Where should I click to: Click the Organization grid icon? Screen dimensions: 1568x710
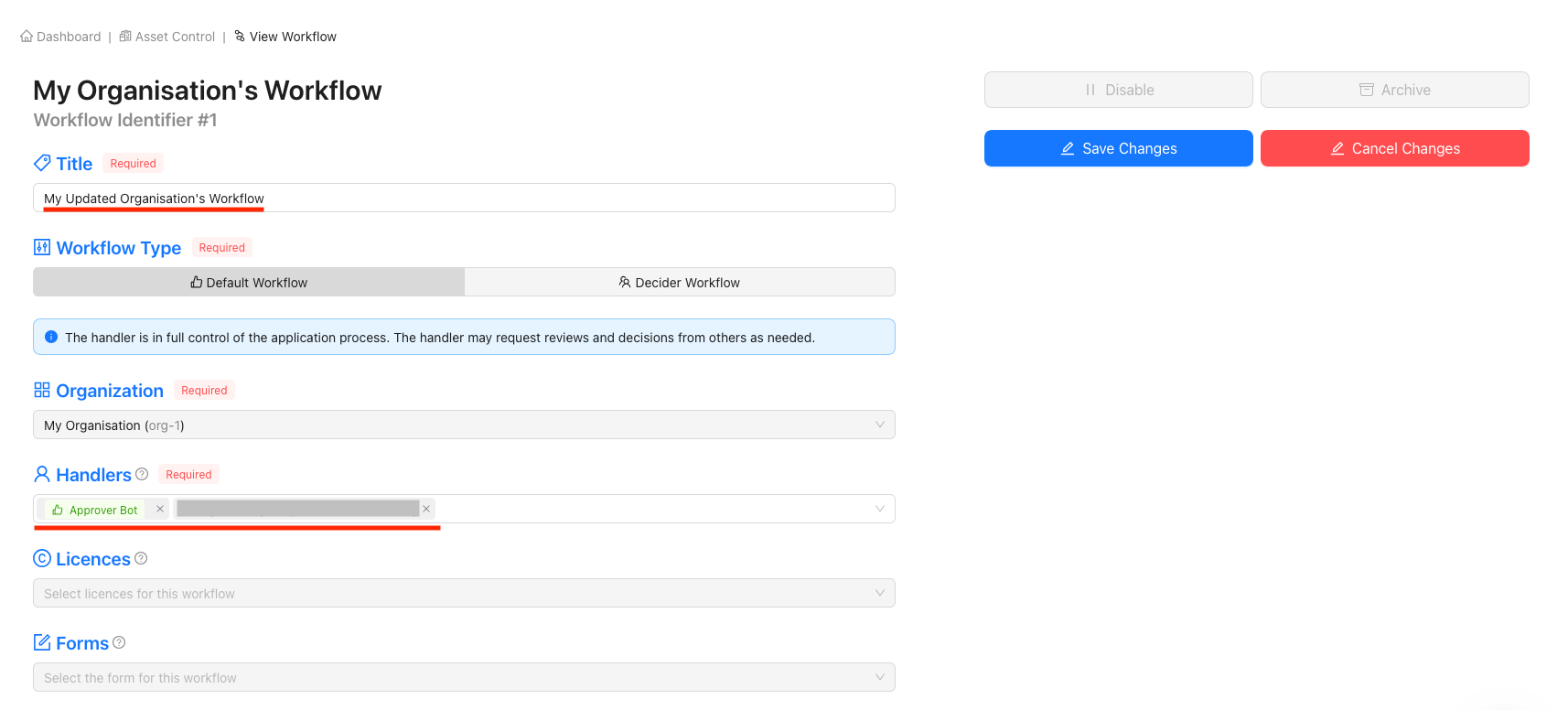tap(42, 390)
